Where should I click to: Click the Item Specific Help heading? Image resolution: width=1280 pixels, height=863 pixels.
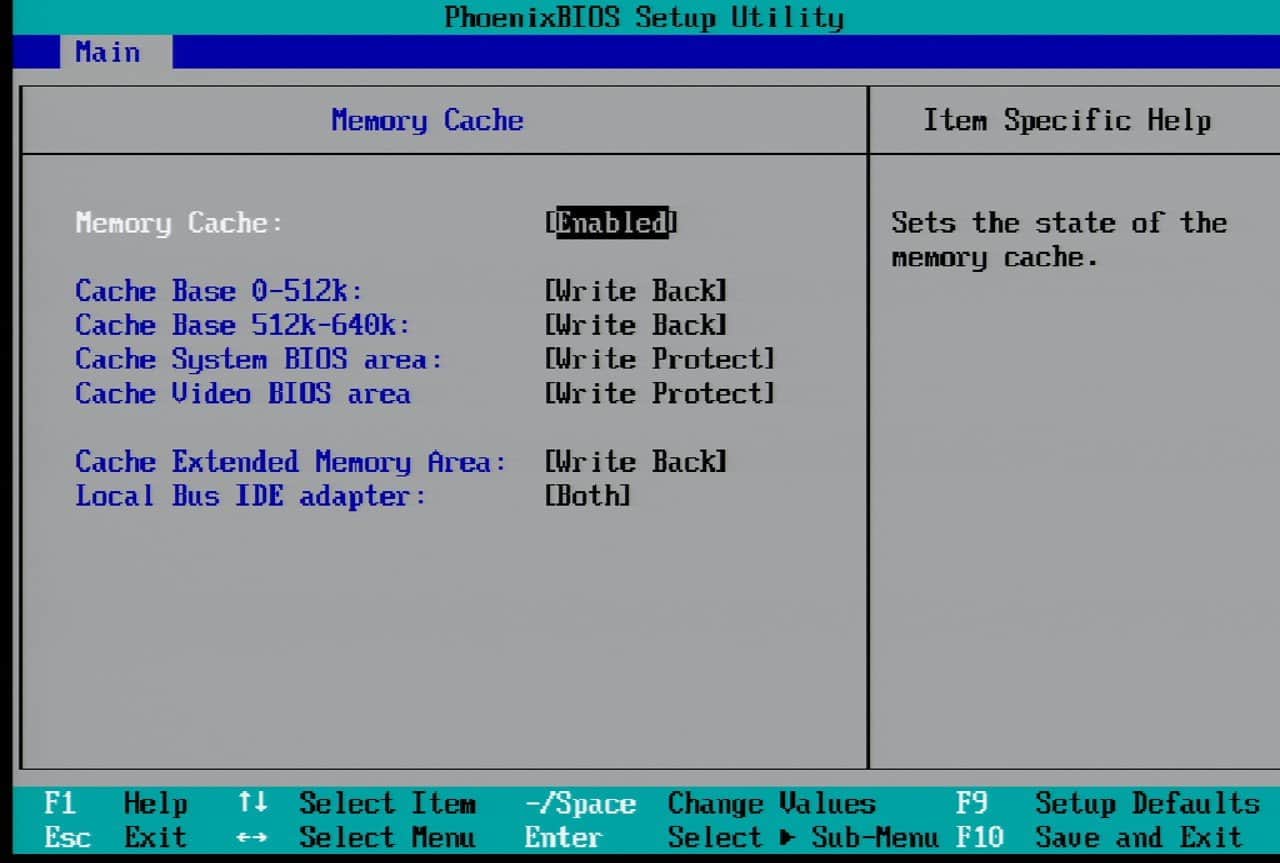coord(1067,120)
